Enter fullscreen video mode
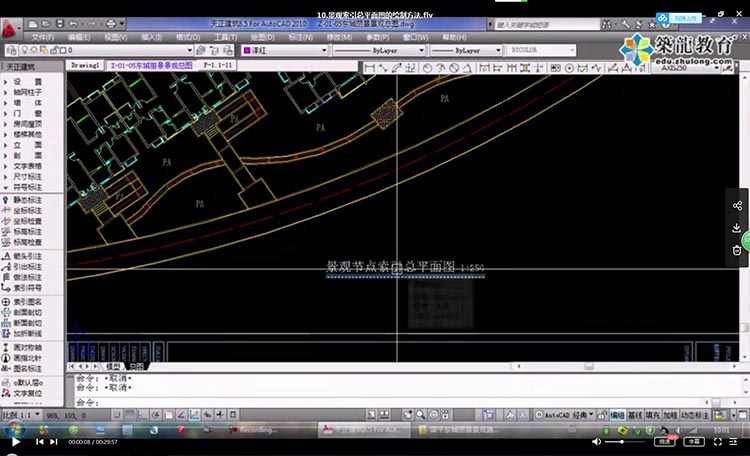This screenshot has width=750, height=456. [x=717, y=442]
